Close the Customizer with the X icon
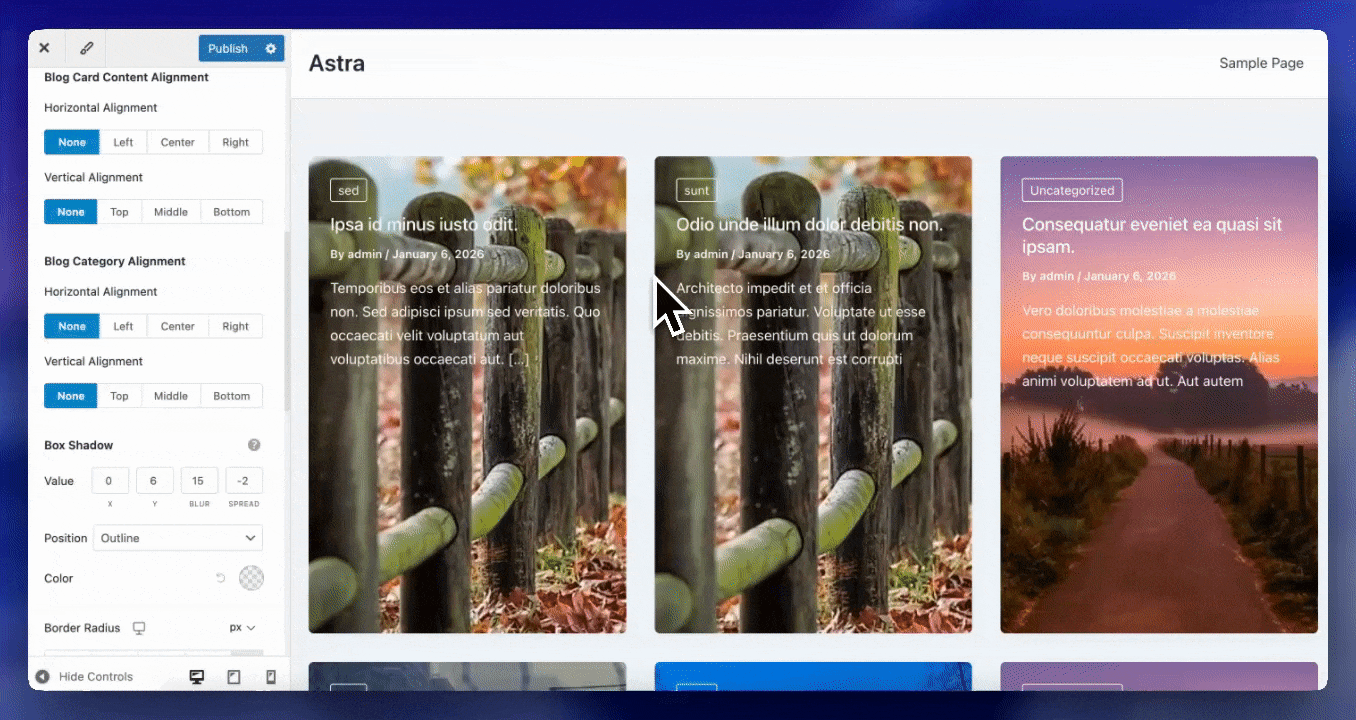 click(44, 48)
